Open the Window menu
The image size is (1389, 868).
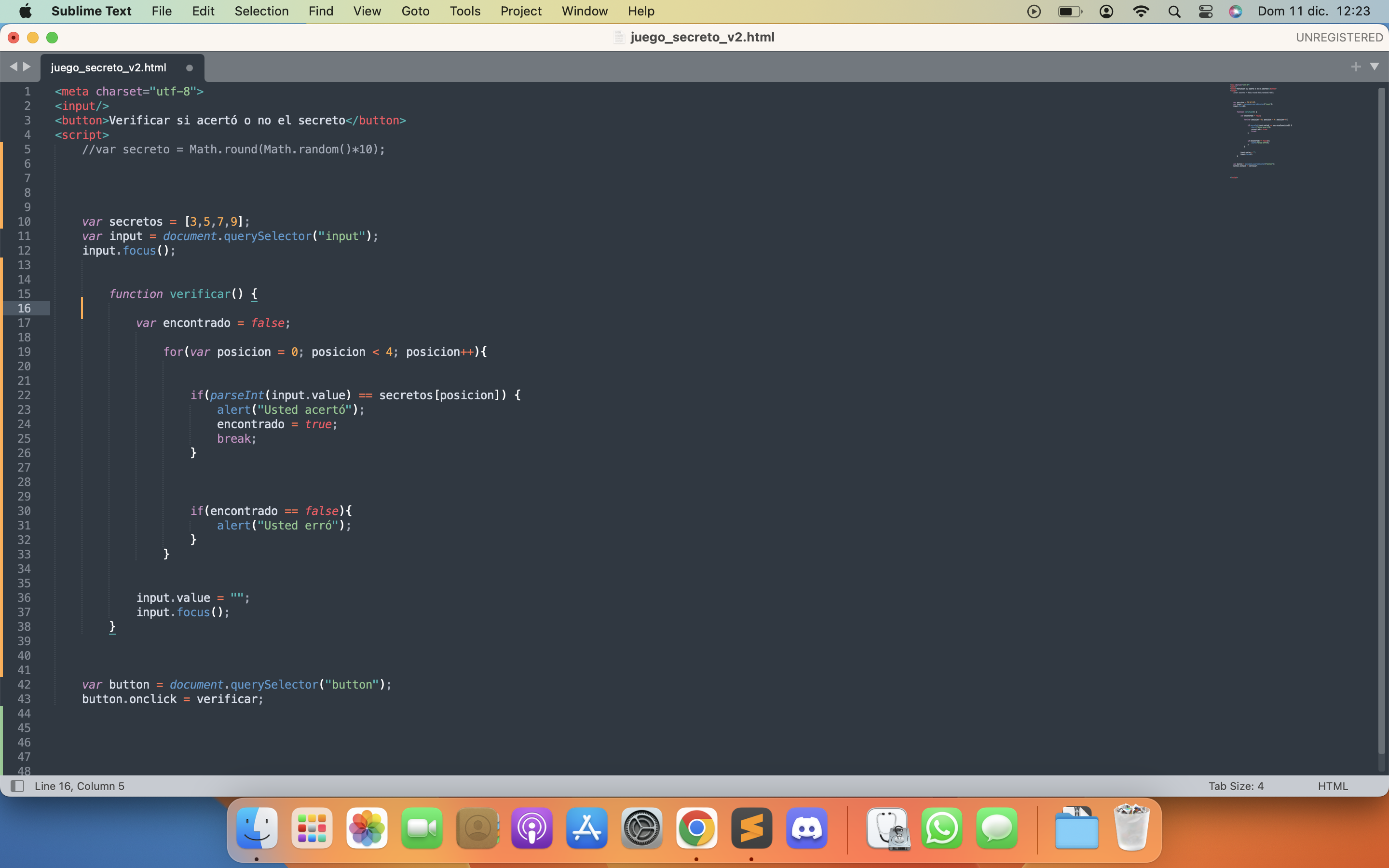(585, 11)
